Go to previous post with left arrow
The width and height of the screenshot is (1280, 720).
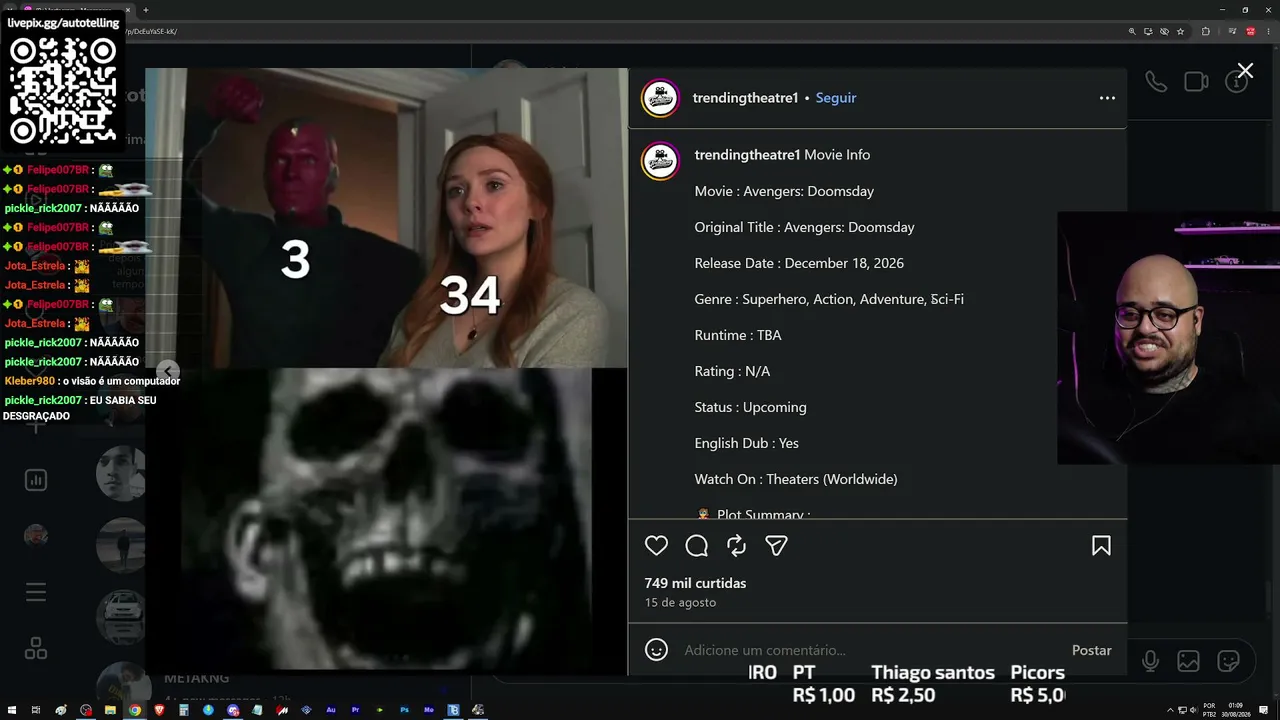click(167, 372)
